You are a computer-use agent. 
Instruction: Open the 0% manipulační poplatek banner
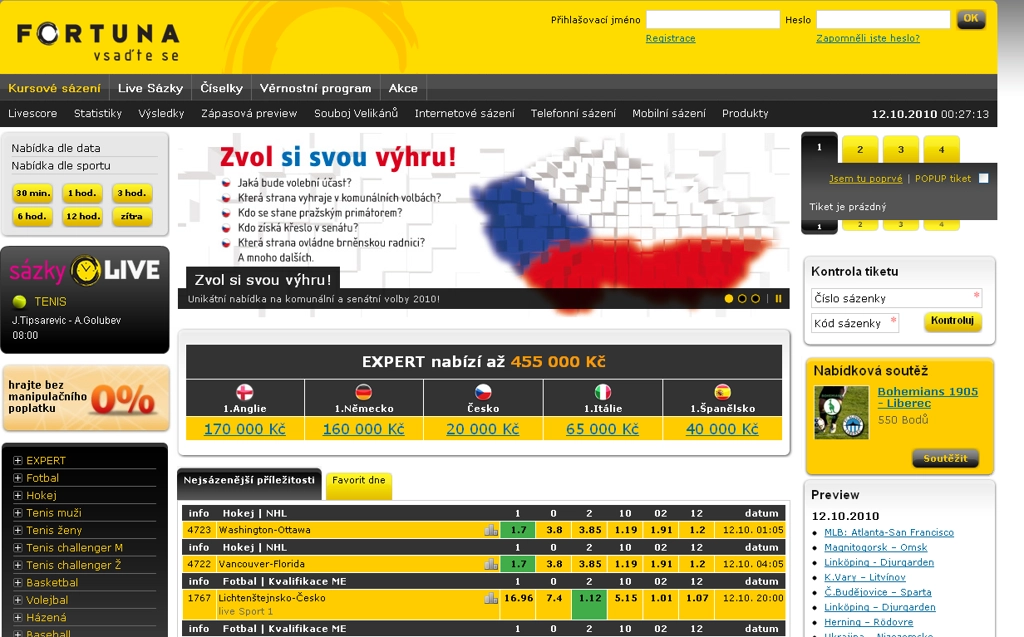pos(86,398)
